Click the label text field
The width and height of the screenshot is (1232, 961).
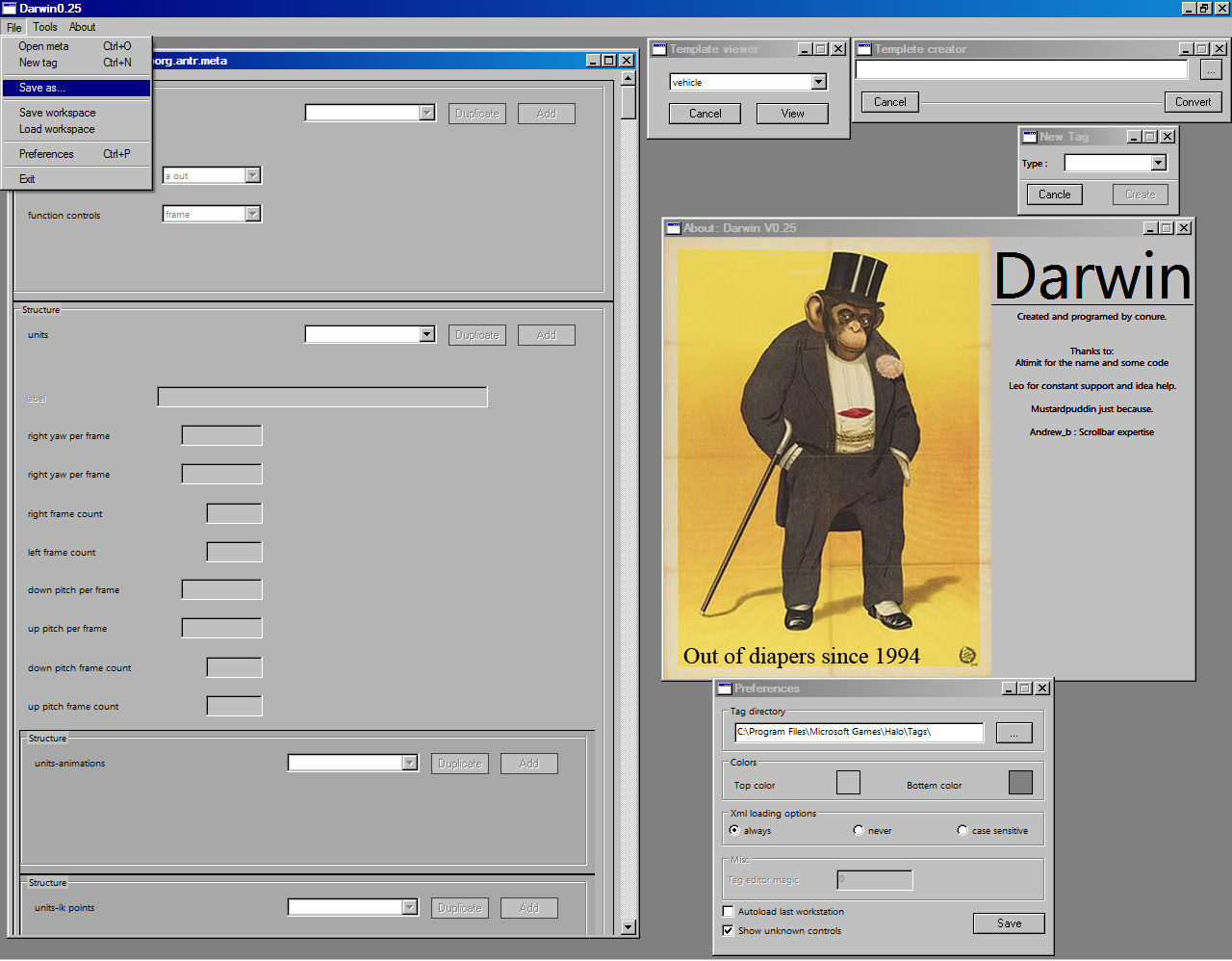[322, 397]
